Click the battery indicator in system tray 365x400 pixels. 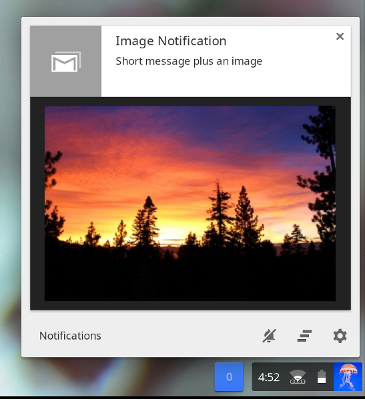coord(322,377)
